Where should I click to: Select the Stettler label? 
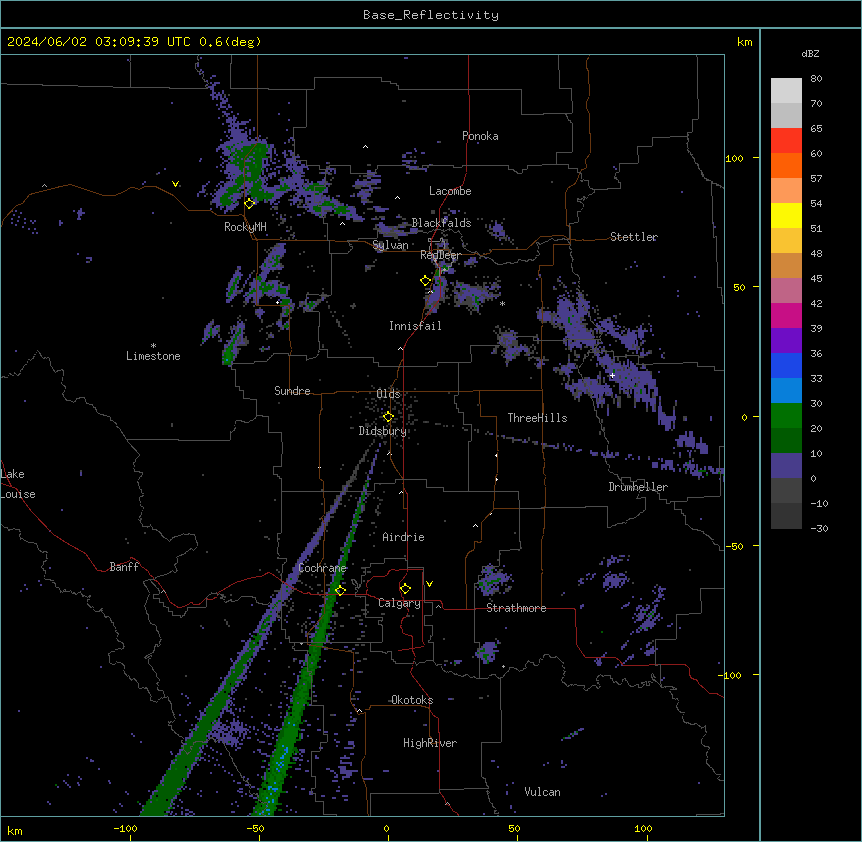(634, 237)
